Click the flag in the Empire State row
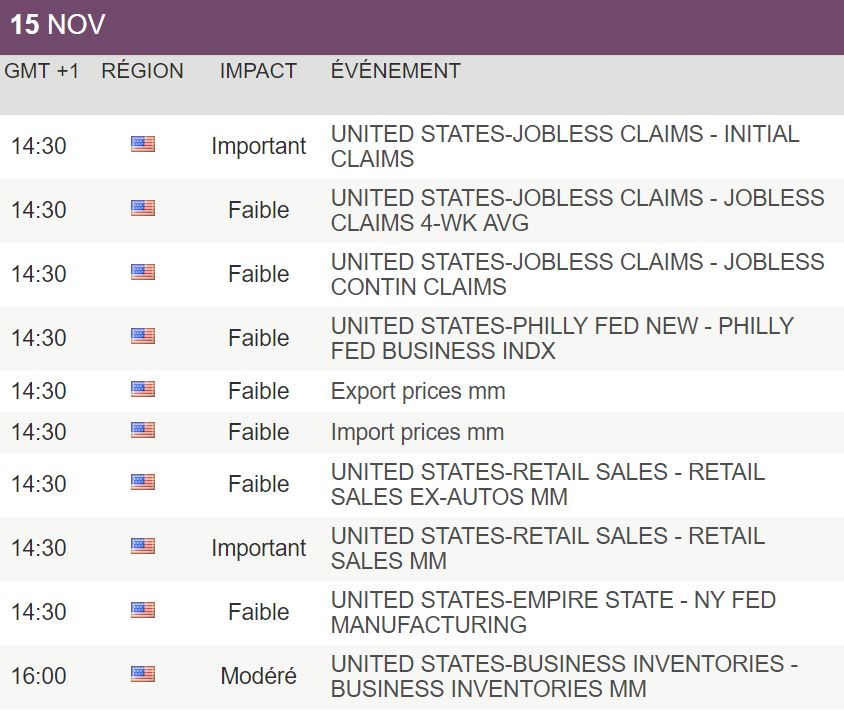 143,611
